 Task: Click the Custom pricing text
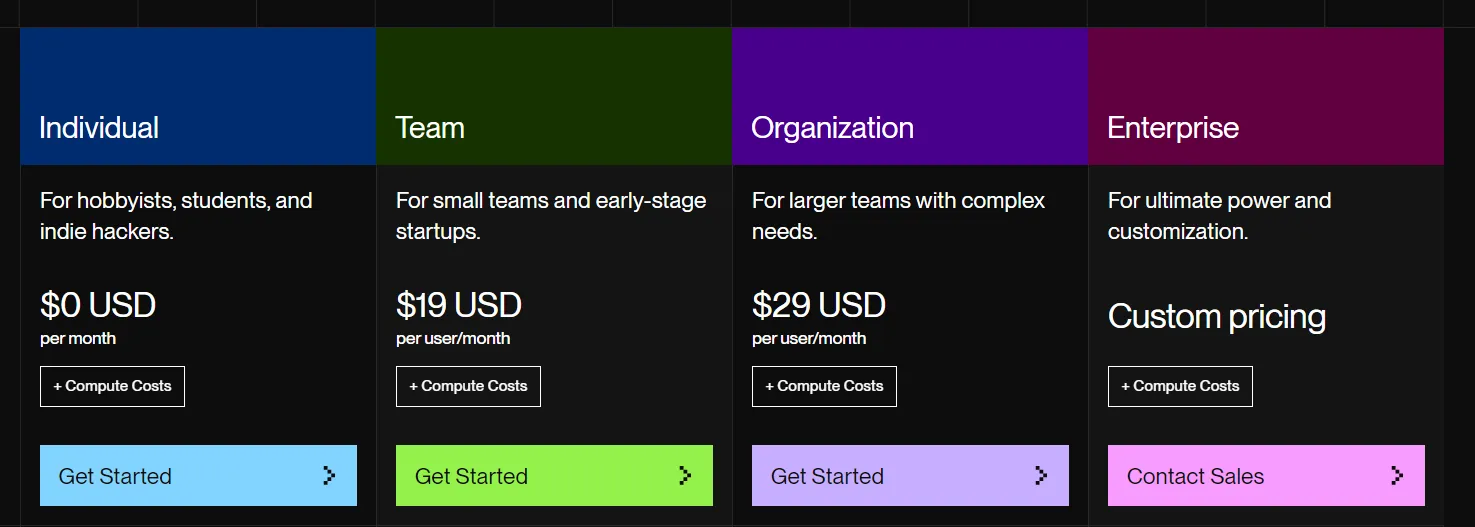(x=1217, y=317)
